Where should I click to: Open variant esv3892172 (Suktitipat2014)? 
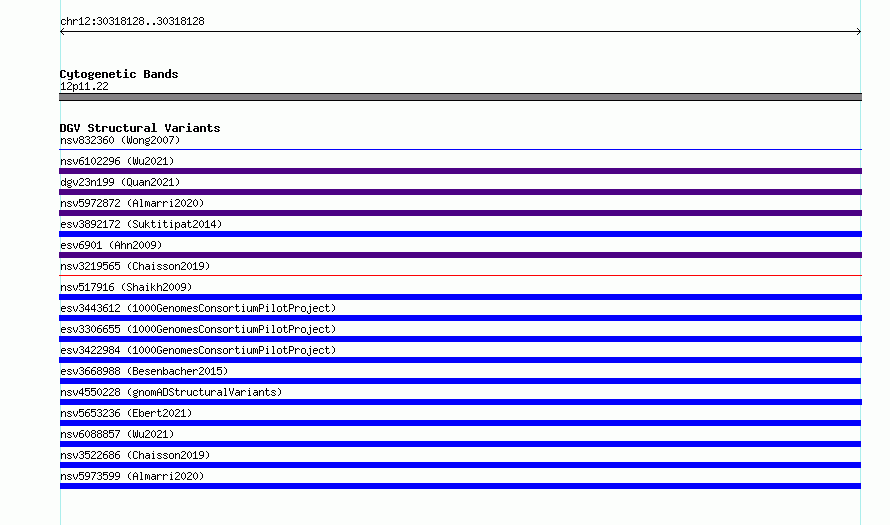141,224
